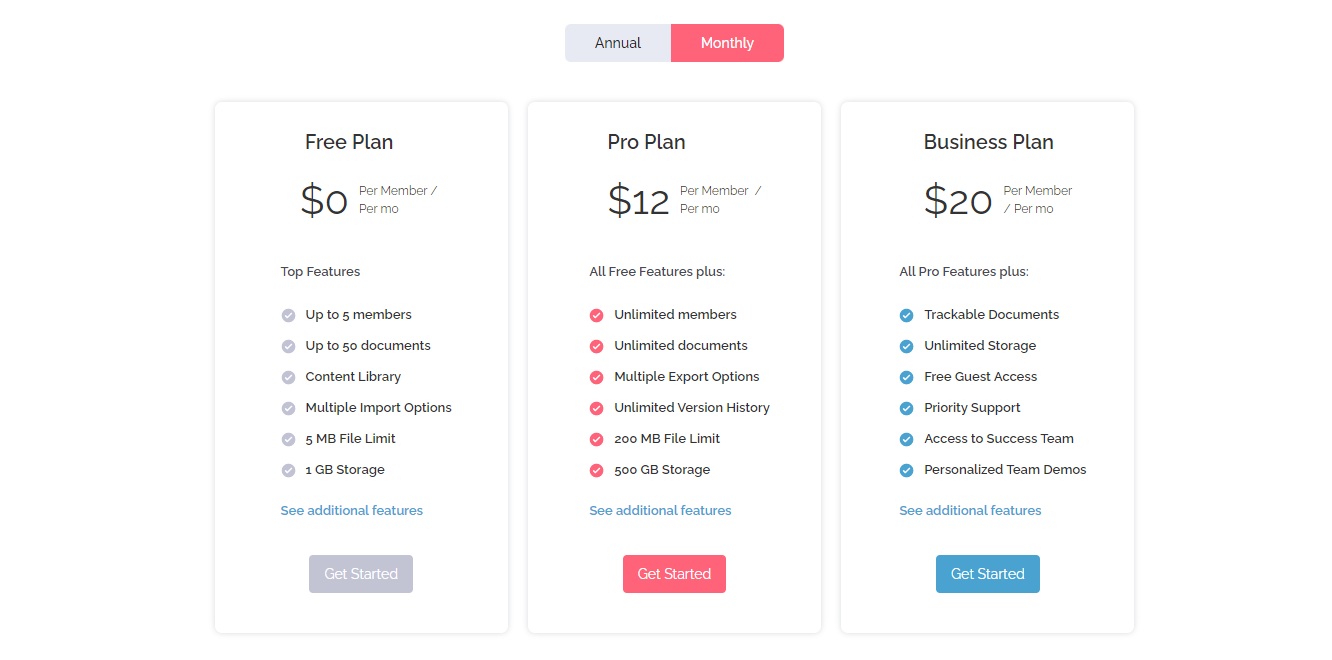
Task: Click the Unlimited Version History feature text
Action: 692,408
